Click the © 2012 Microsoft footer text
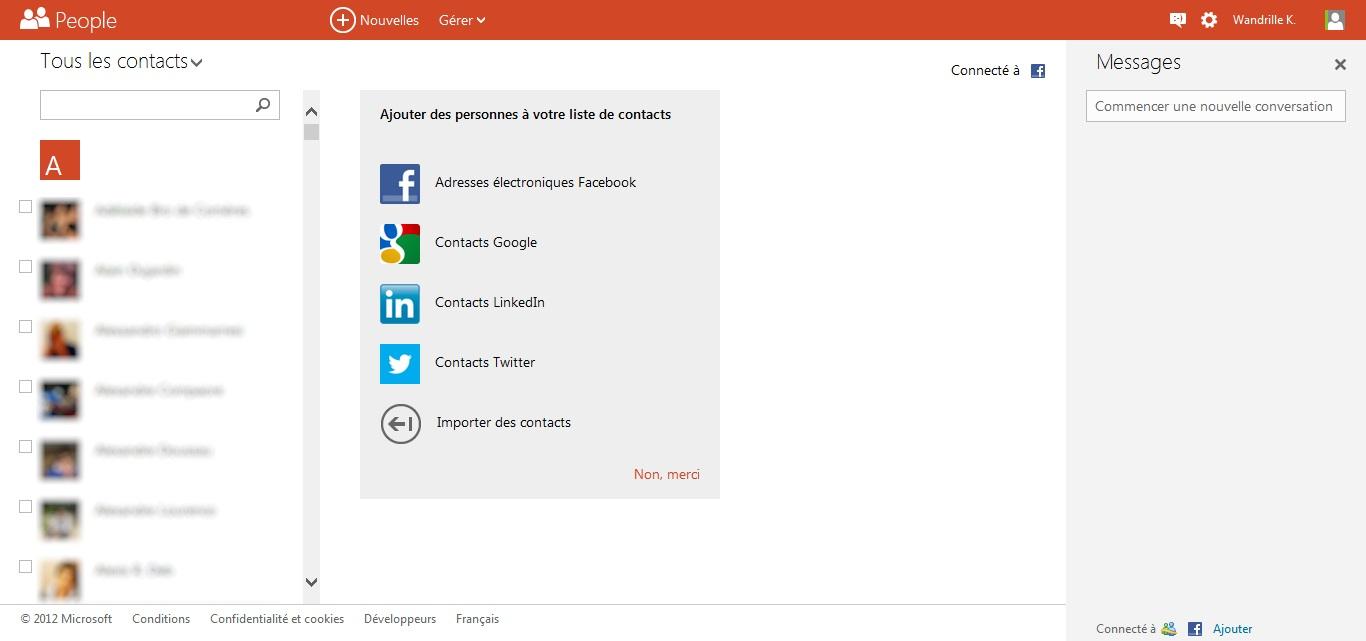 click(66, 619)
